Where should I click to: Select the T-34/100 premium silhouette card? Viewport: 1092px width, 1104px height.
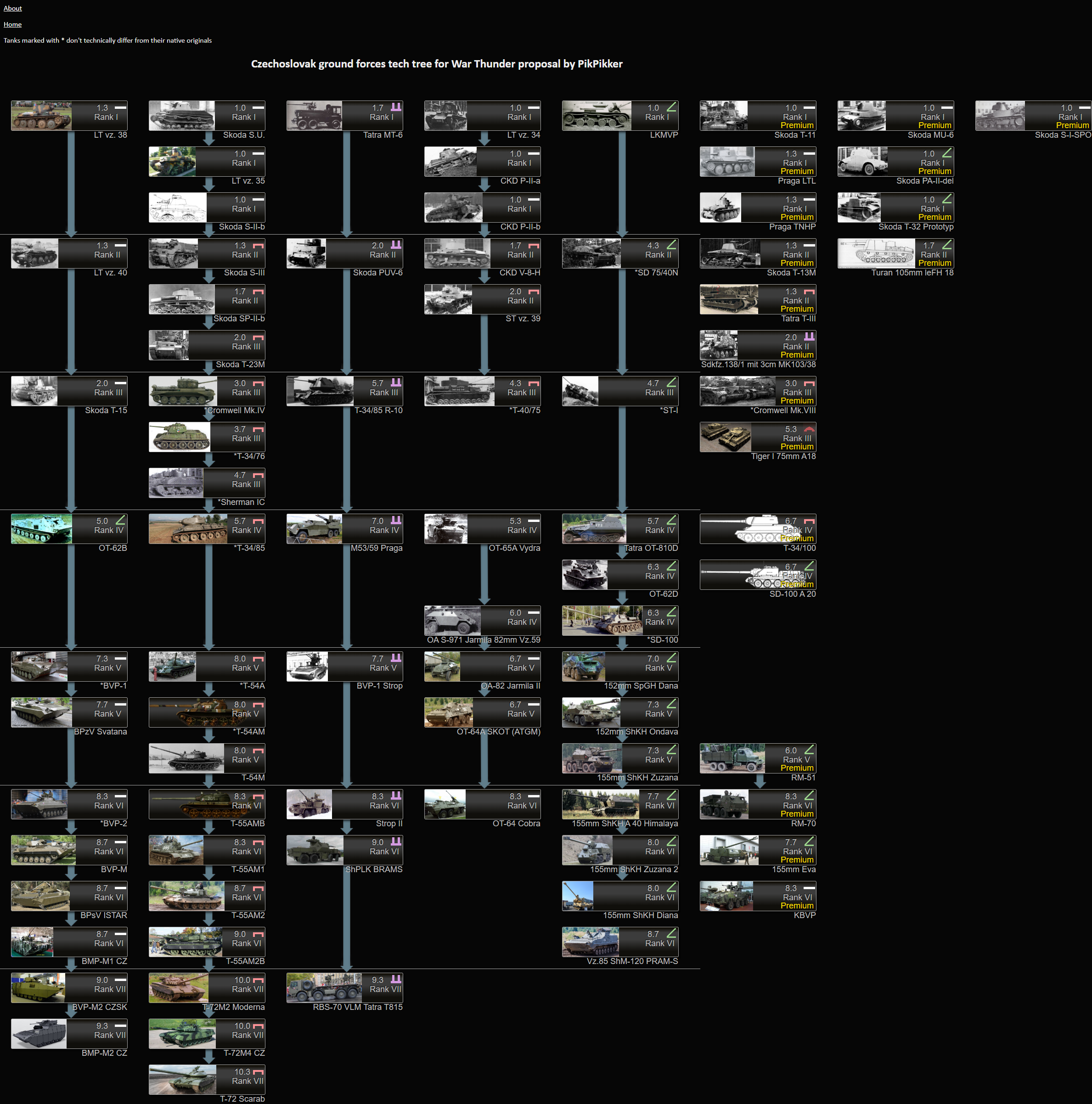click(x=758, y=528)
